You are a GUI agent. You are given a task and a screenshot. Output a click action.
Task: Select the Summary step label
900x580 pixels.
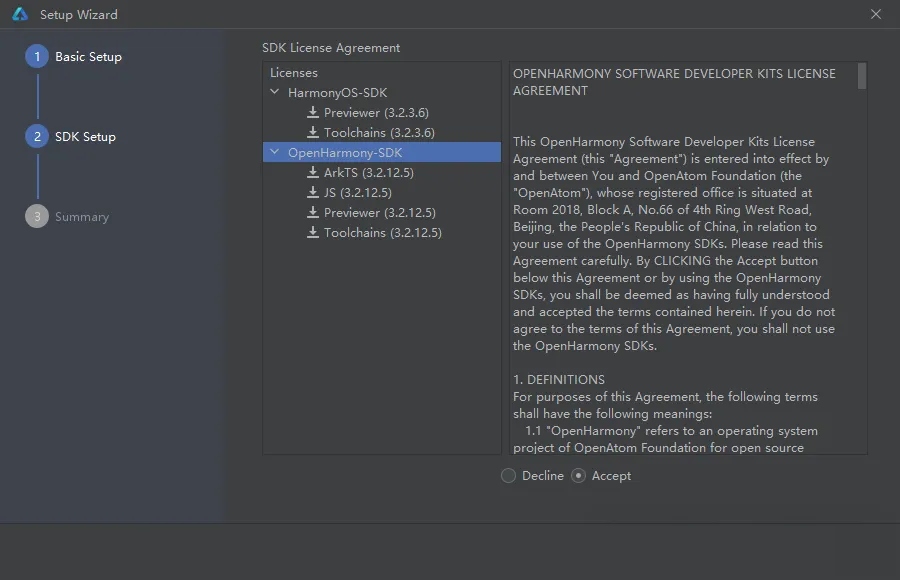click(82, 217)
